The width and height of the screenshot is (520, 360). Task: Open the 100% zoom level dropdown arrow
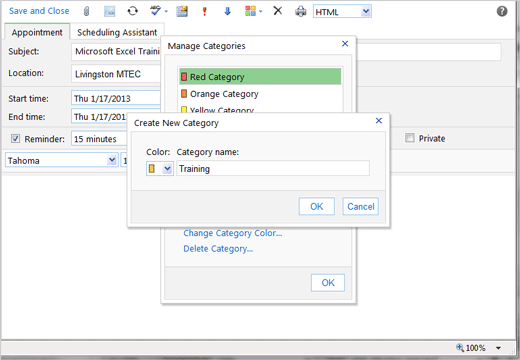tap(498, 348)
